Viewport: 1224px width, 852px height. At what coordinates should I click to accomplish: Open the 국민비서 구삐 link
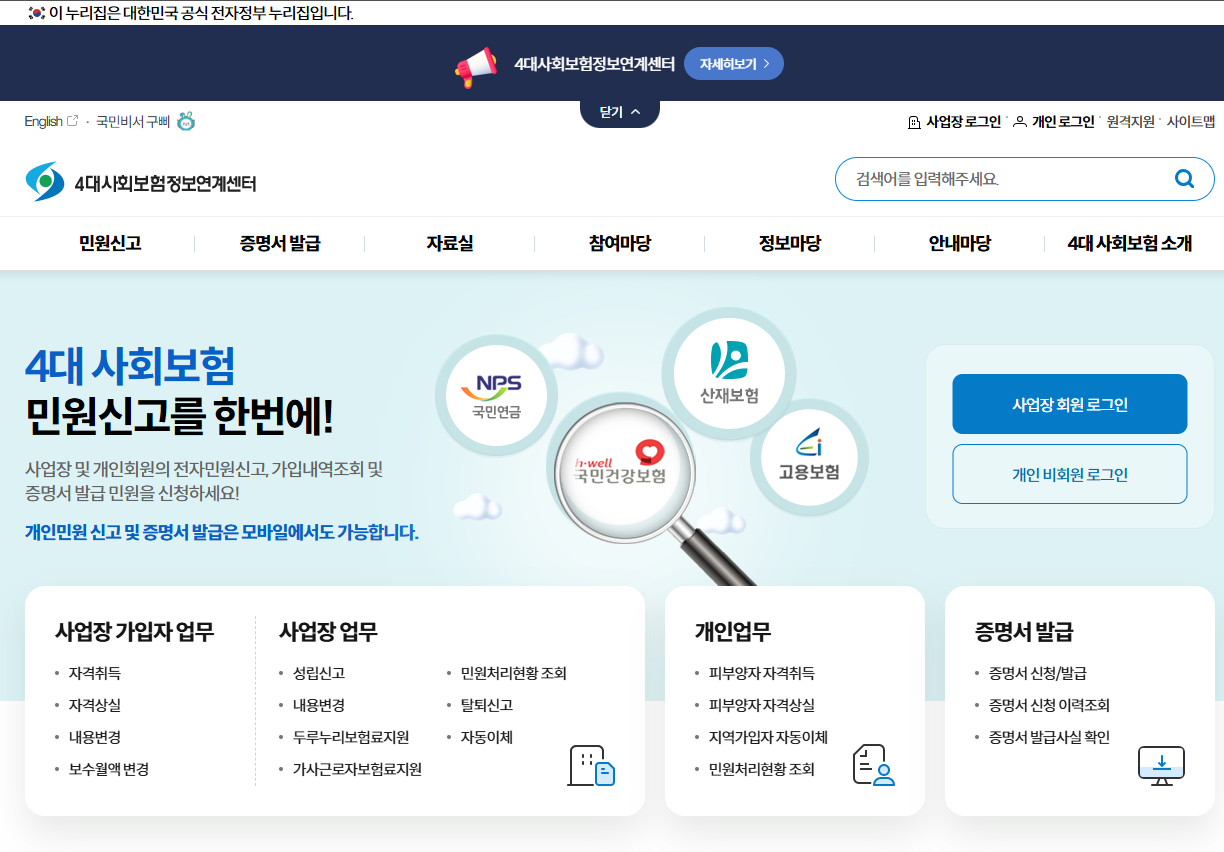[133, 121]
